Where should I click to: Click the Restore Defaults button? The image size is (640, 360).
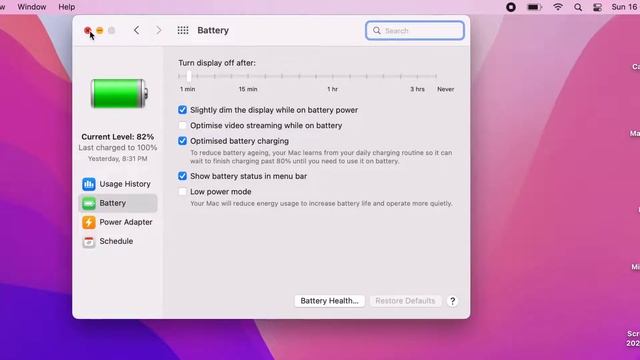pyautogui.click(x=405, y=301)
